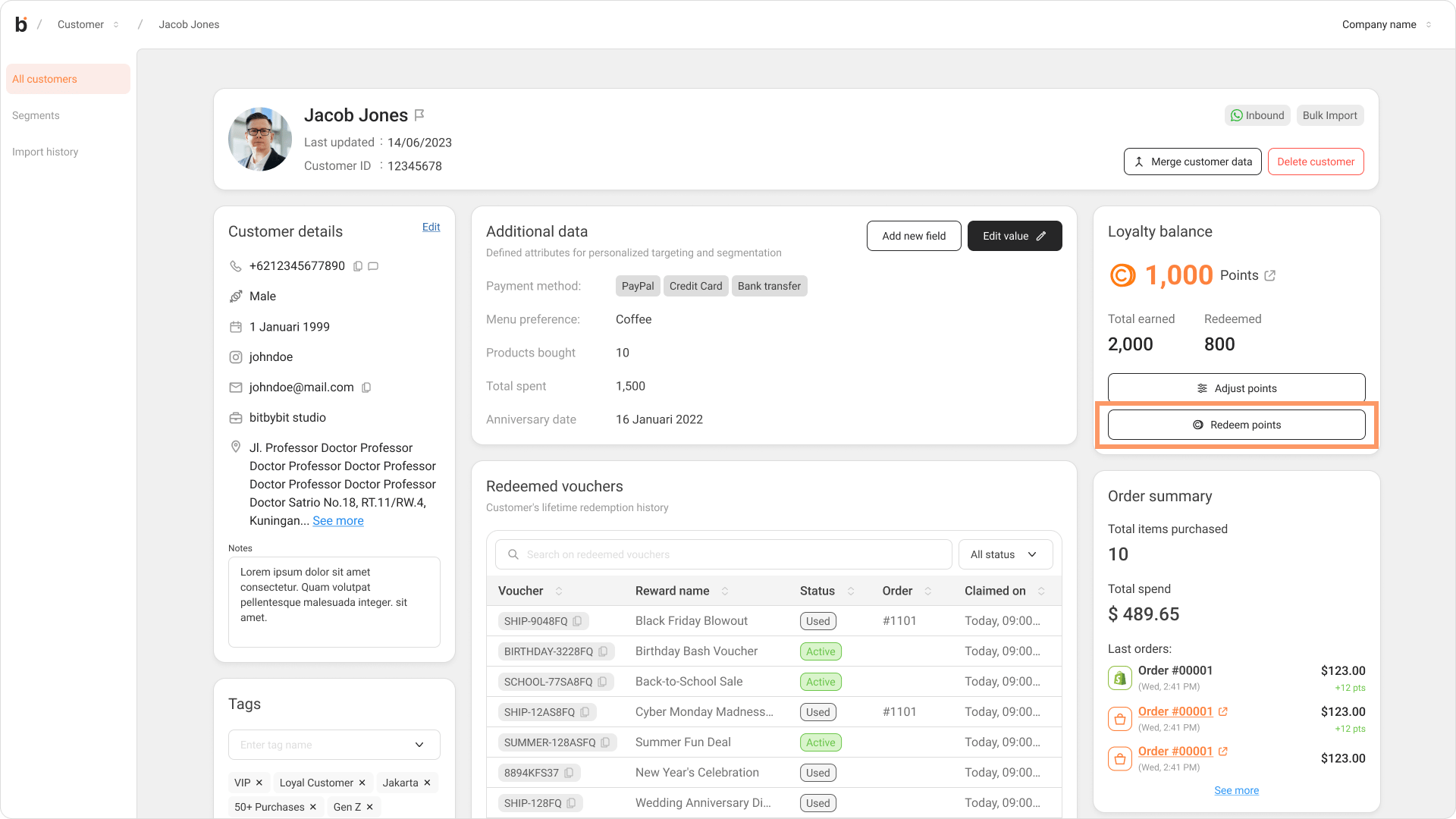Image resolution: width=1456 pixels, height=819 pixels.
Task: Click the Notes text area
Action: [334, 602]
